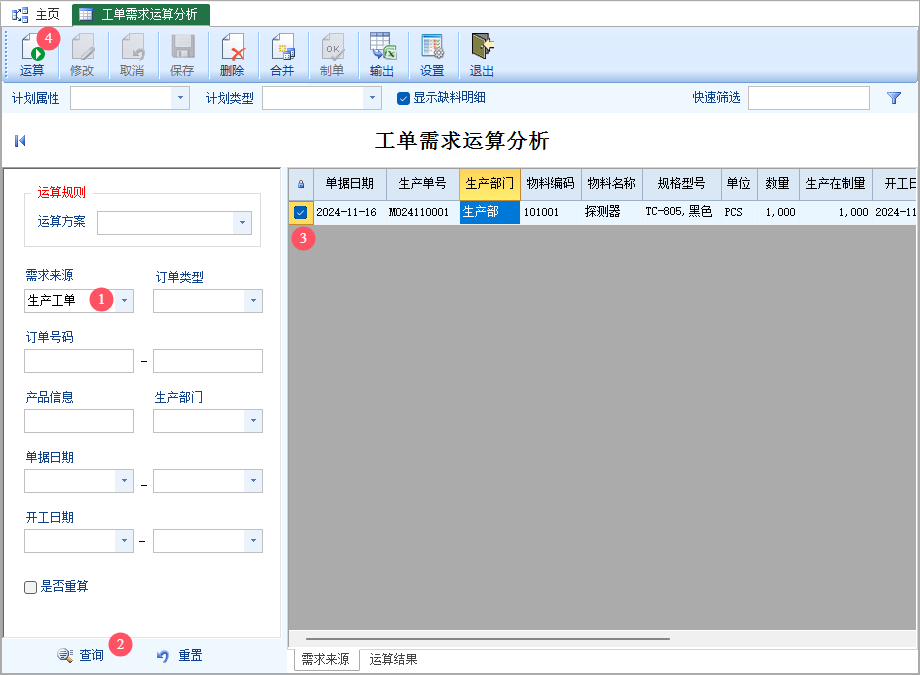Select the highlighted 生产部 cell
Screen dimensions: 920x675
489,212
